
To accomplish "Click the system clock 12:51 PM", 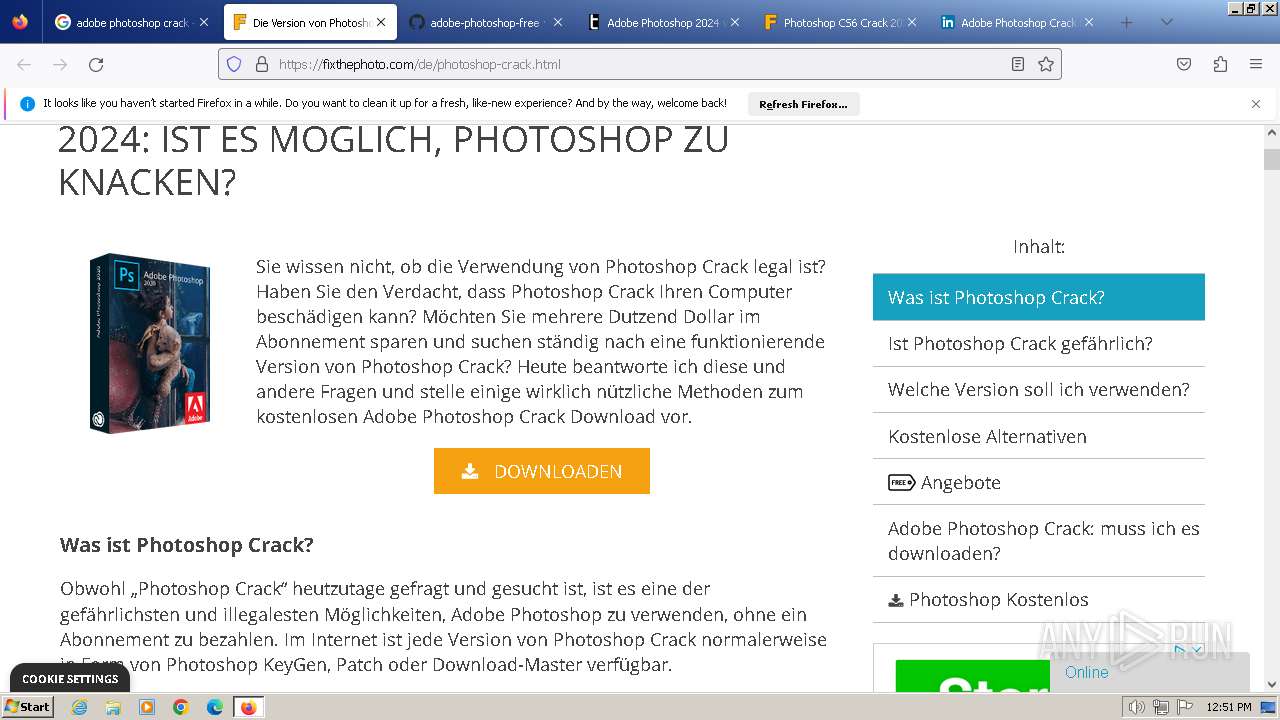I will (1229, 707).
